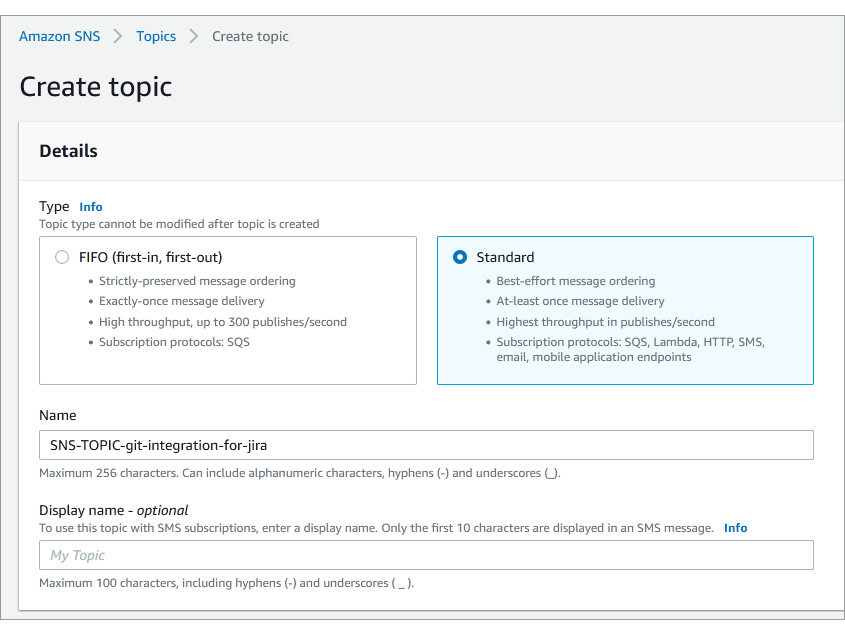
Task: Click the Create topic page heading
Action: pyautogui.click(x=96, y=87)
